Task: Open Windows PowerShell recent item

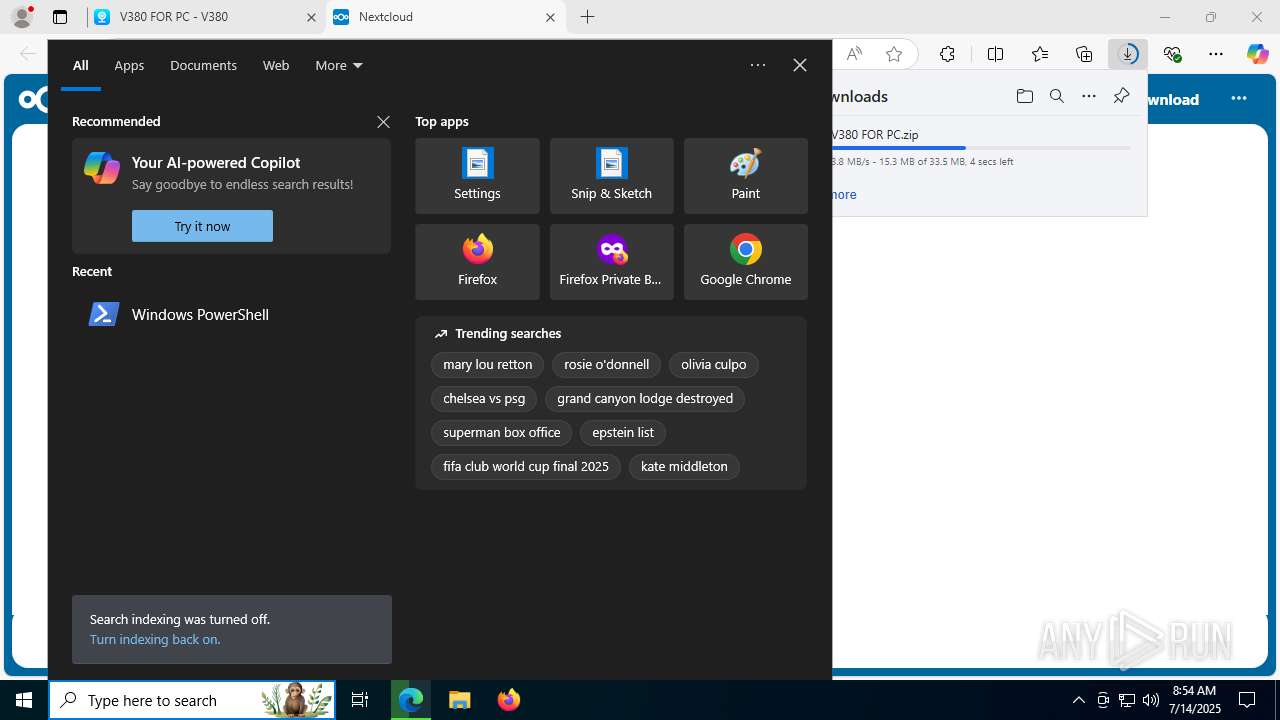Action: (231, 314)
